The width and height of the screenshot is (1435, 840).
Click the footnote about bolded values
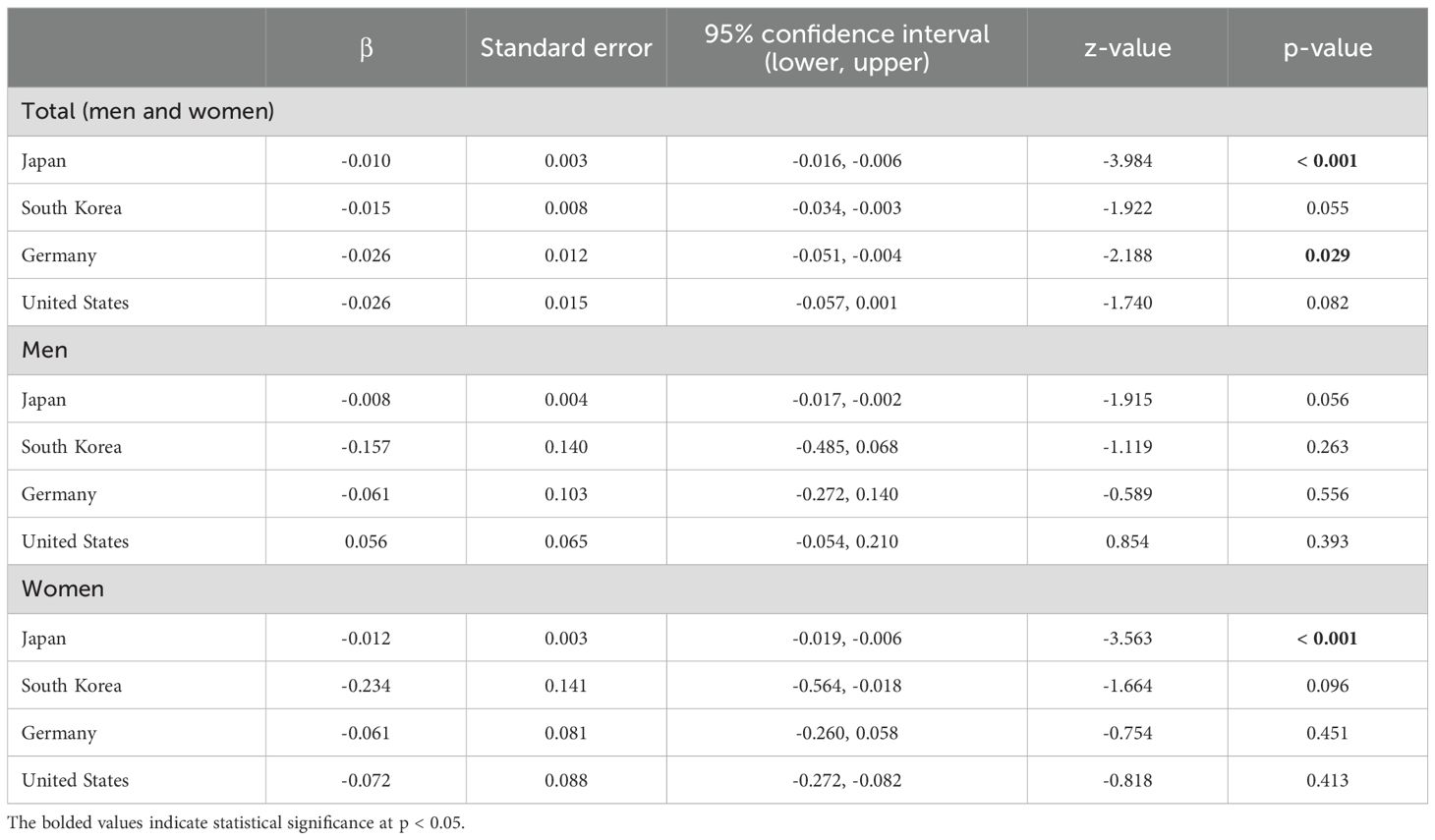(236, 823)
